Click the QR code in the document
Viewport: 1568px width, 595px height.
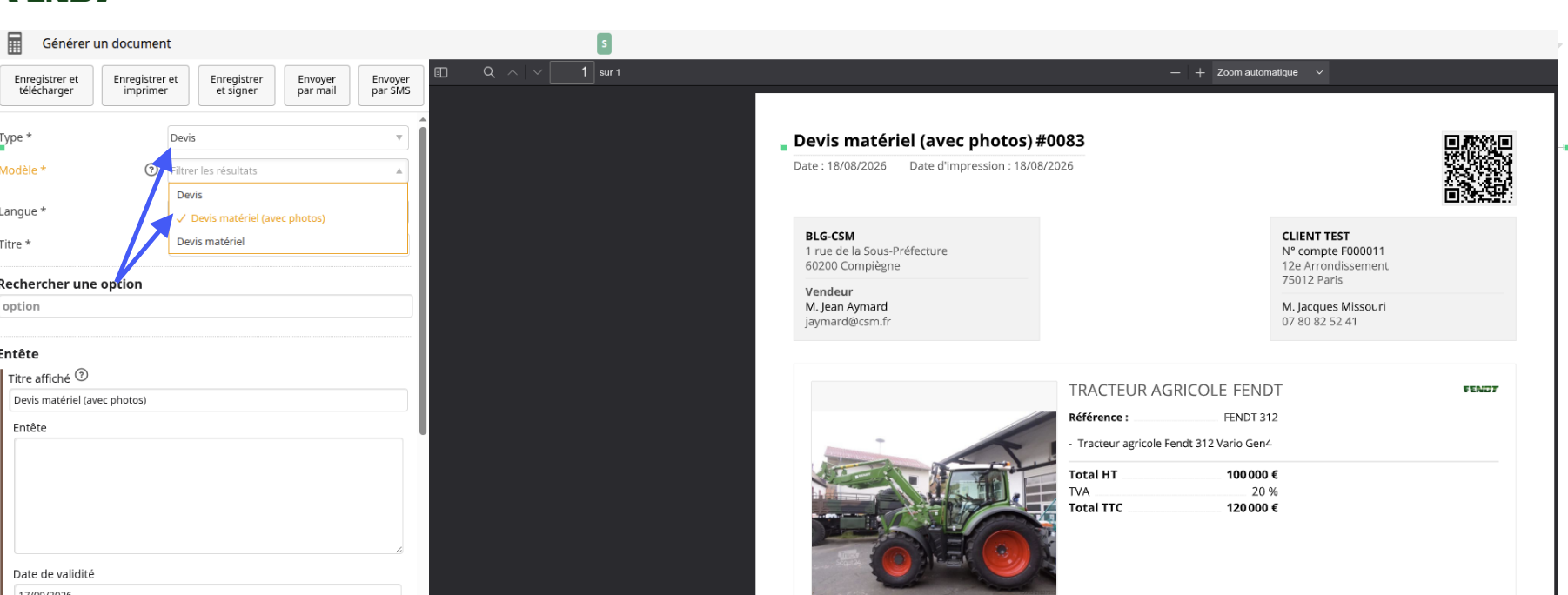pyautogui.click(x=1478, y=168)
